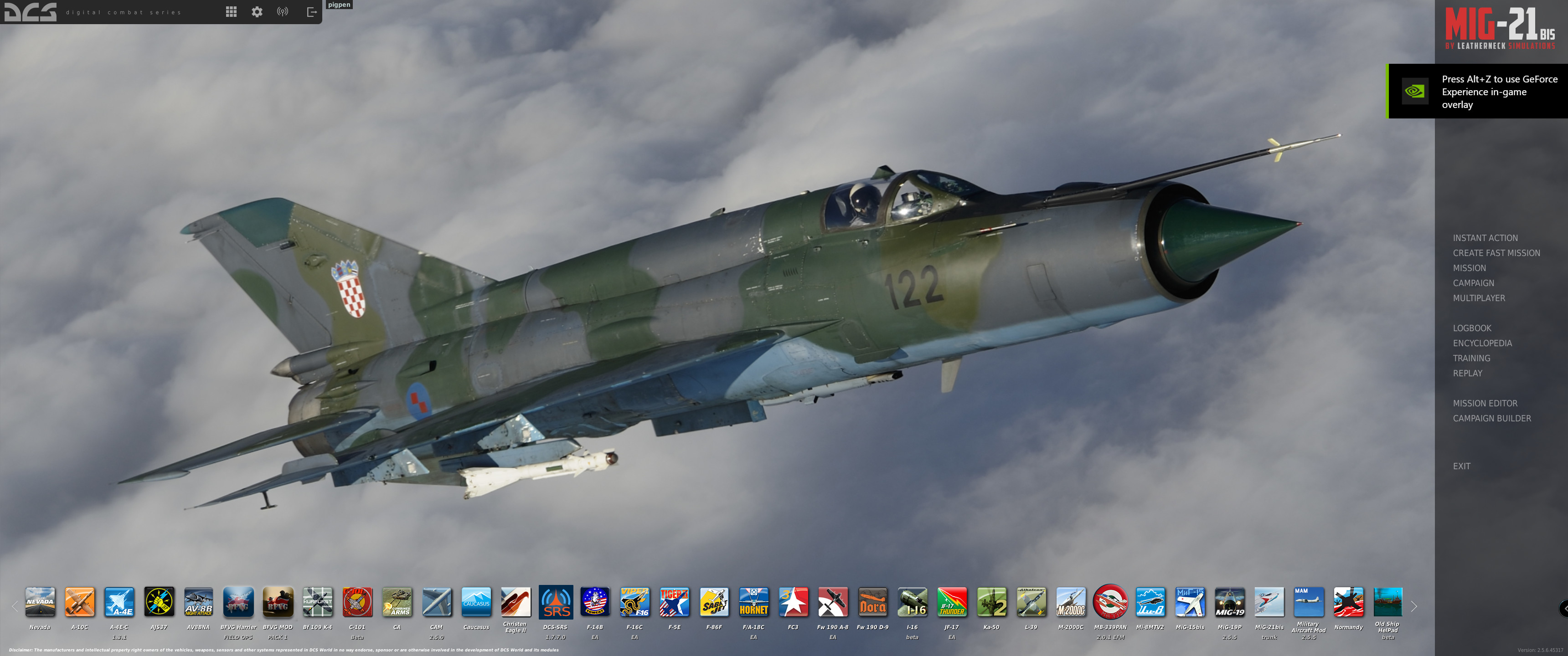The width and height of the screenshot is (1568, 656).
Task: Click the logout icon beside the antenna
Action: coord(312,11)
